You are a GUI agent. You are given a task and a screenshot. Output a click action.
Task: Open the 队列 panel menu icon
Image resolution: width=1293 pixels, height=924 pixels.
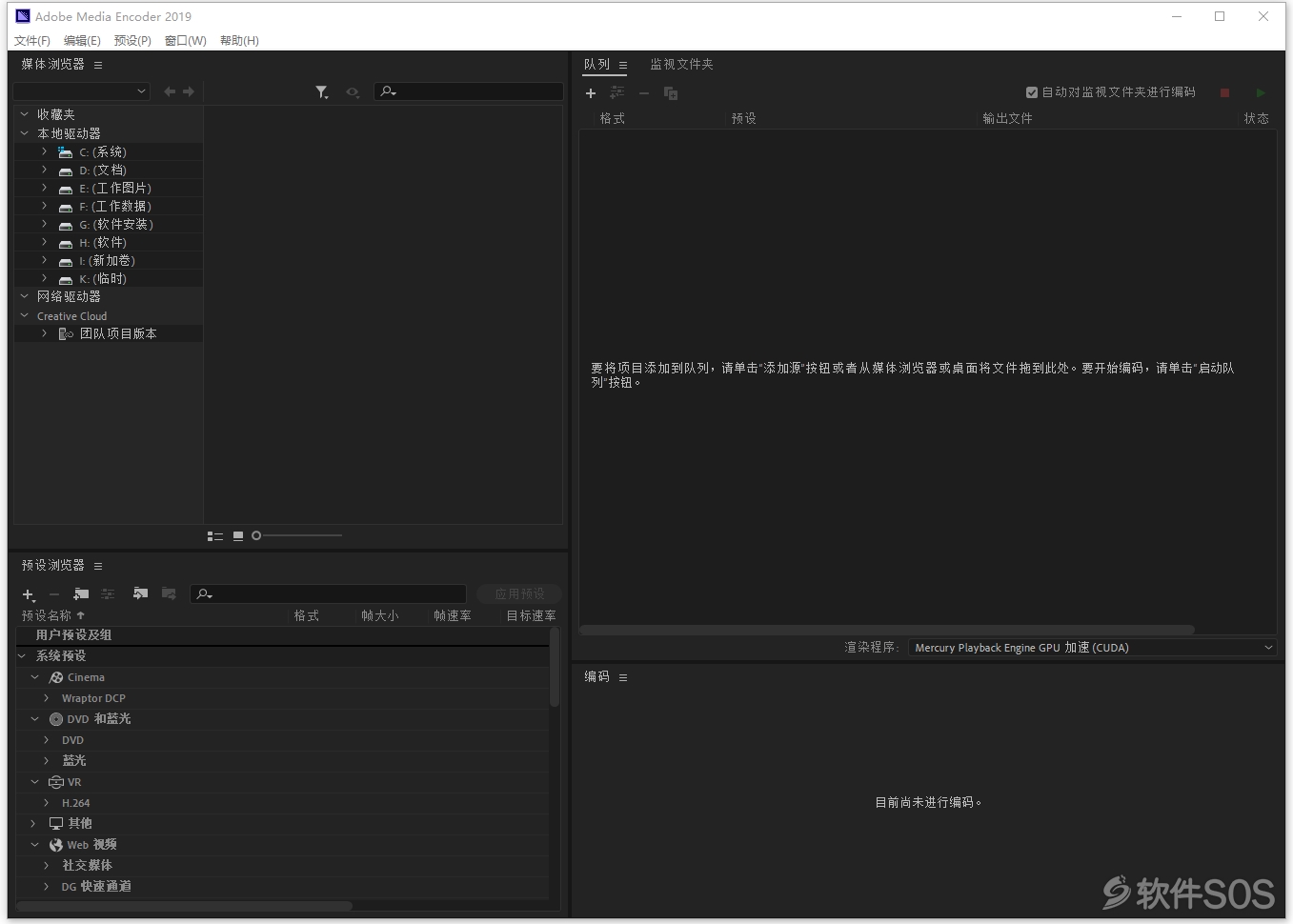coord(623,65)
